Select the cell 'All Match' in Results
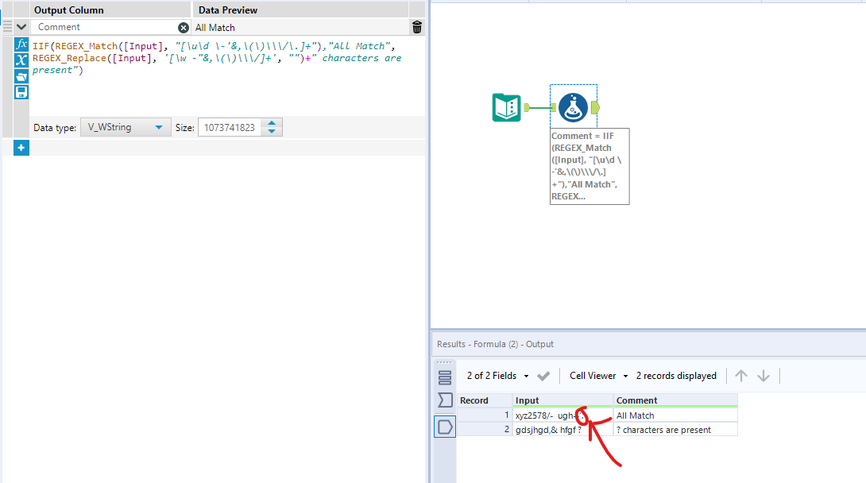 click(x=675, y=415)
